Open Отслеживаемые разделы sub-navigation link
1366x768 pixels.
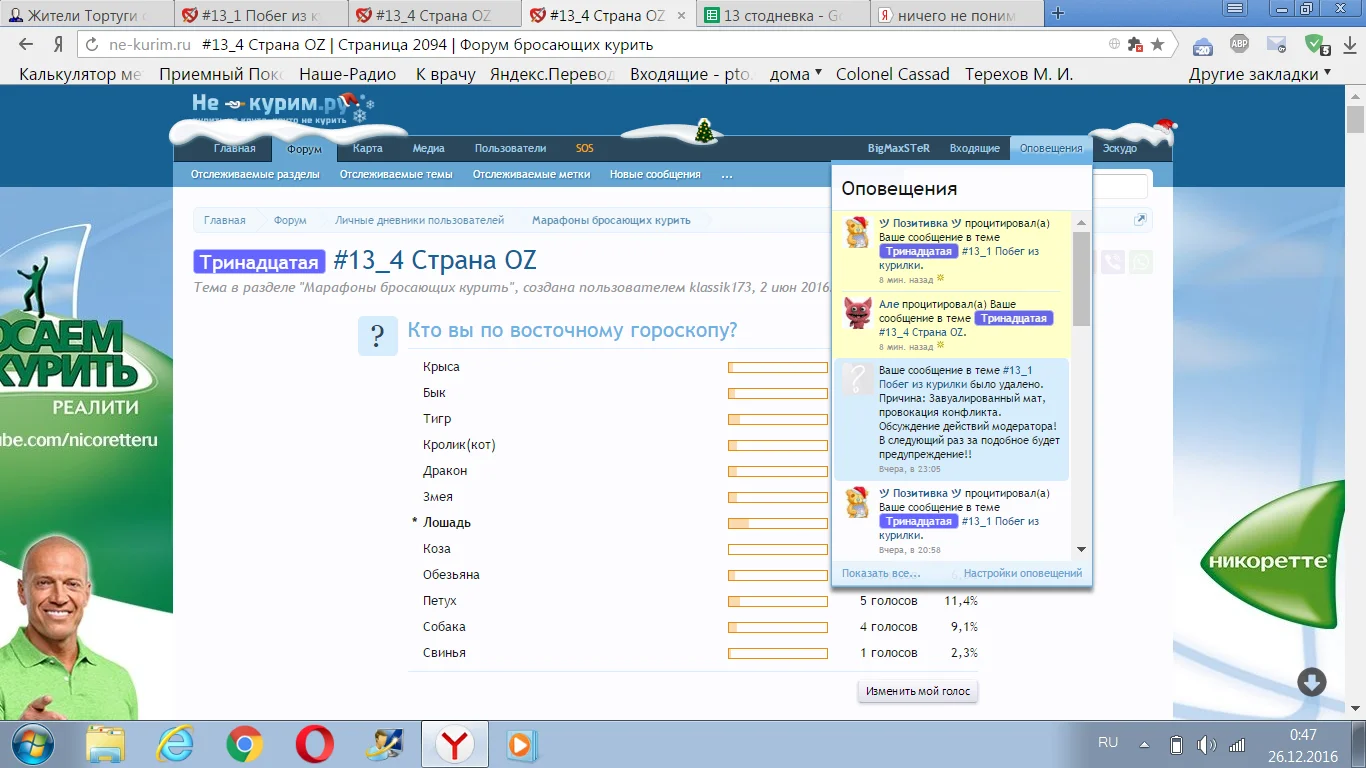255,174
